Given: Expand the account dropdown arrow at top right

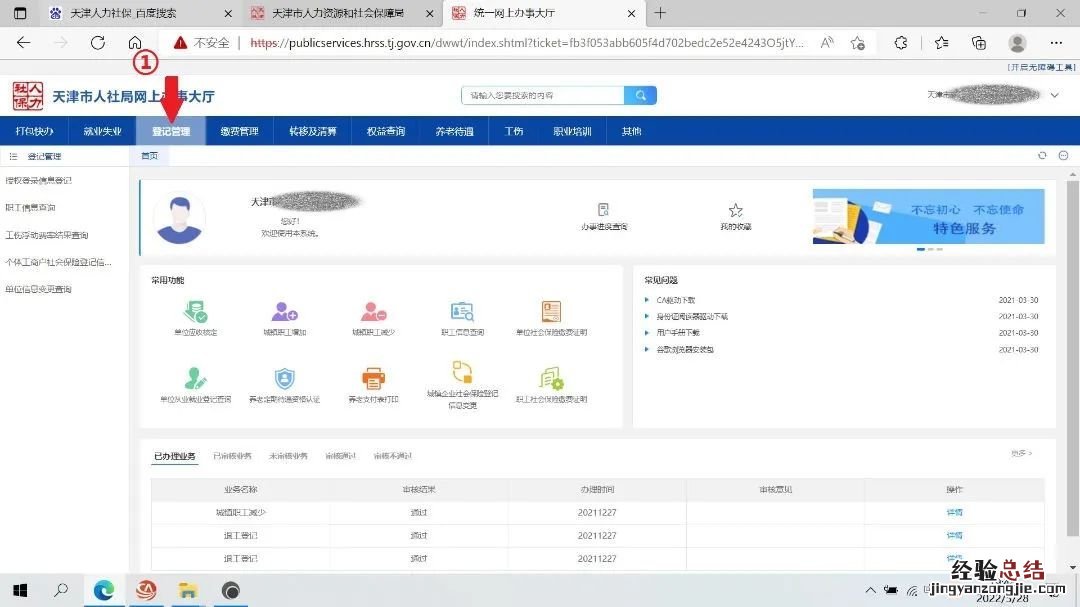Looking at the screenshot, I should [x=1054, y=96].
